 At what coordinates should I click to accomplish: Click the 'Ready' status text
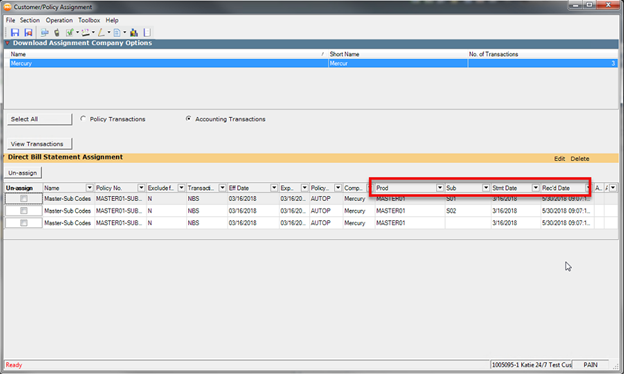[14, 365]
